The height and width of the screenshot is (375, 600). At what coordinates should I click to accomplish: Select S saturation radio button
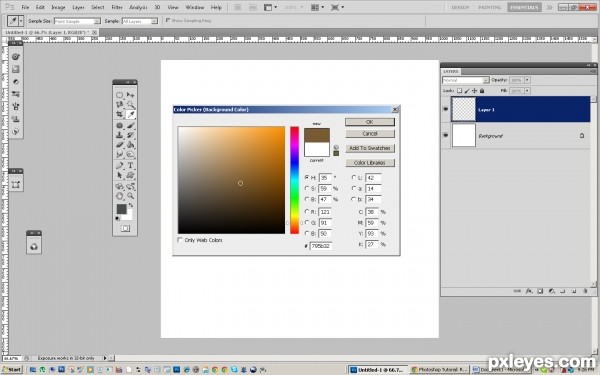307,188
